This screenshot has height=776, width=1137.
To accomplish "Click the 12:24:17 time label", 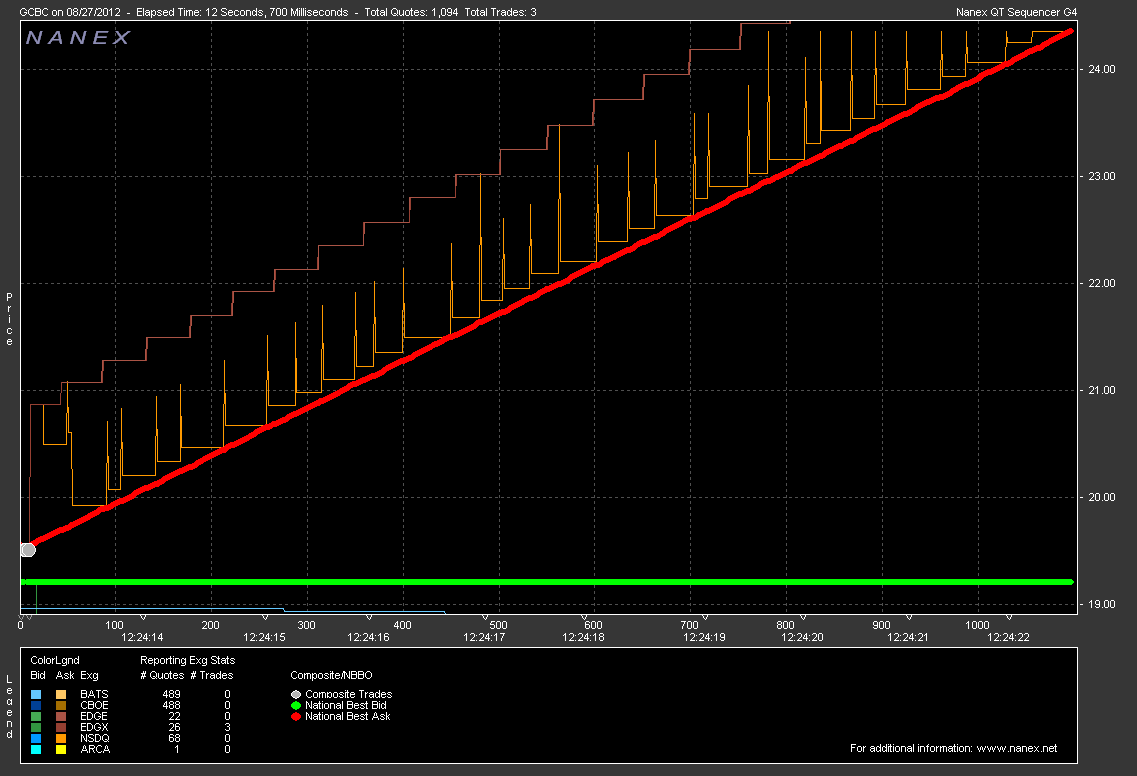I will 484,637.
